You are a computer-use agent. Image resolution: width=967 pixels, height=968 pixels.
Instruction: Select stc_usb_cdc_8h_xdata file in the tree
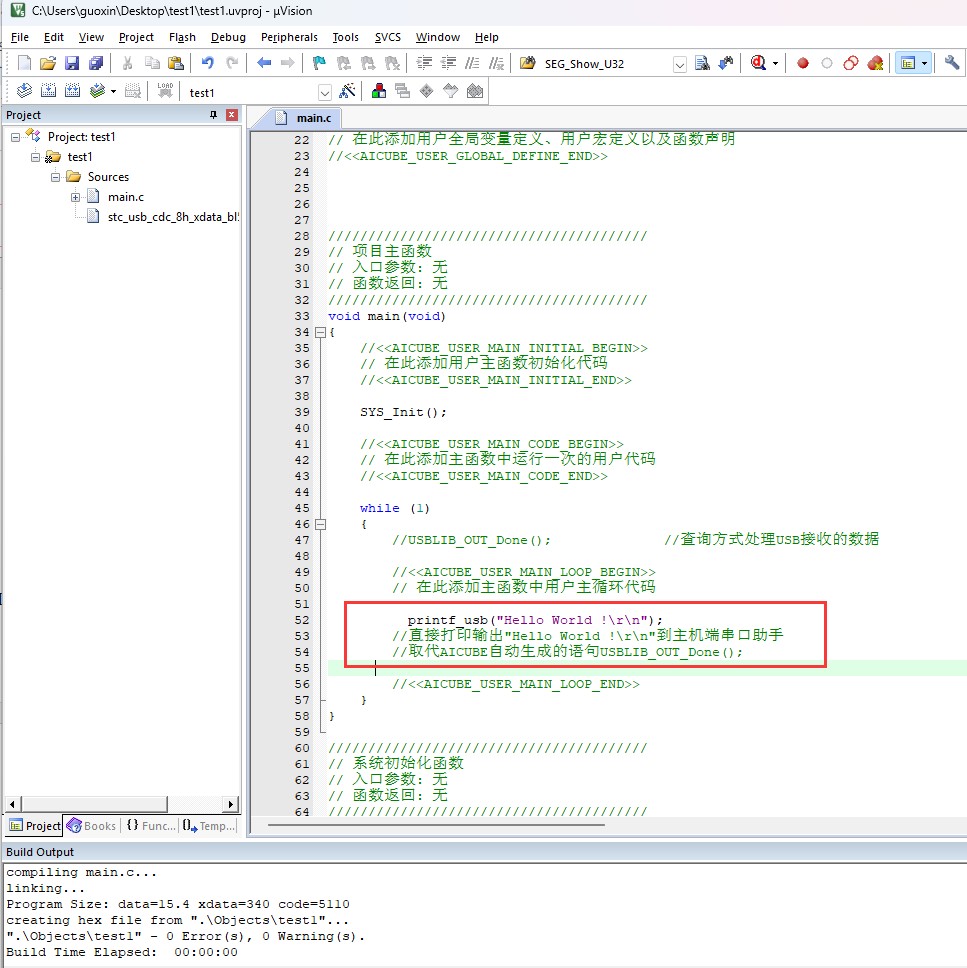(163, 217)
